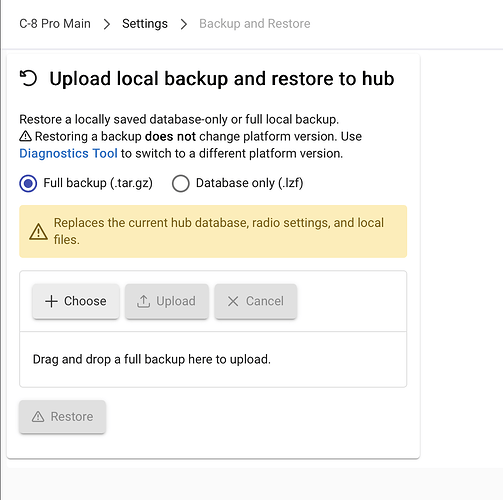Click warning triangle beside 'Restoring a backup'
The image size is (503, 500).
26,136
